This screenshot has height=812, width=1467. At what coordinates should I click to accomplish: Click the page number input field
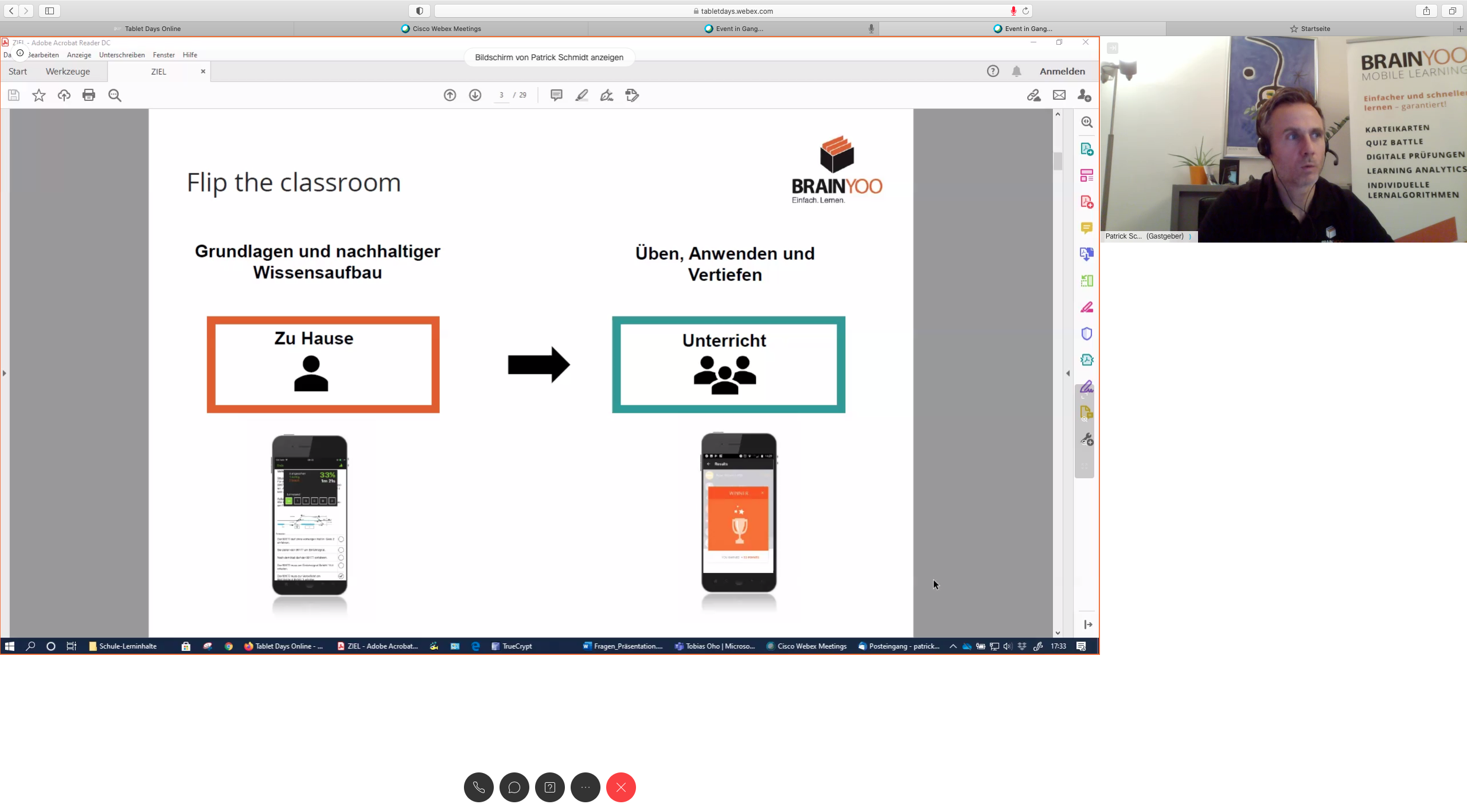click(x=501, y=95)
